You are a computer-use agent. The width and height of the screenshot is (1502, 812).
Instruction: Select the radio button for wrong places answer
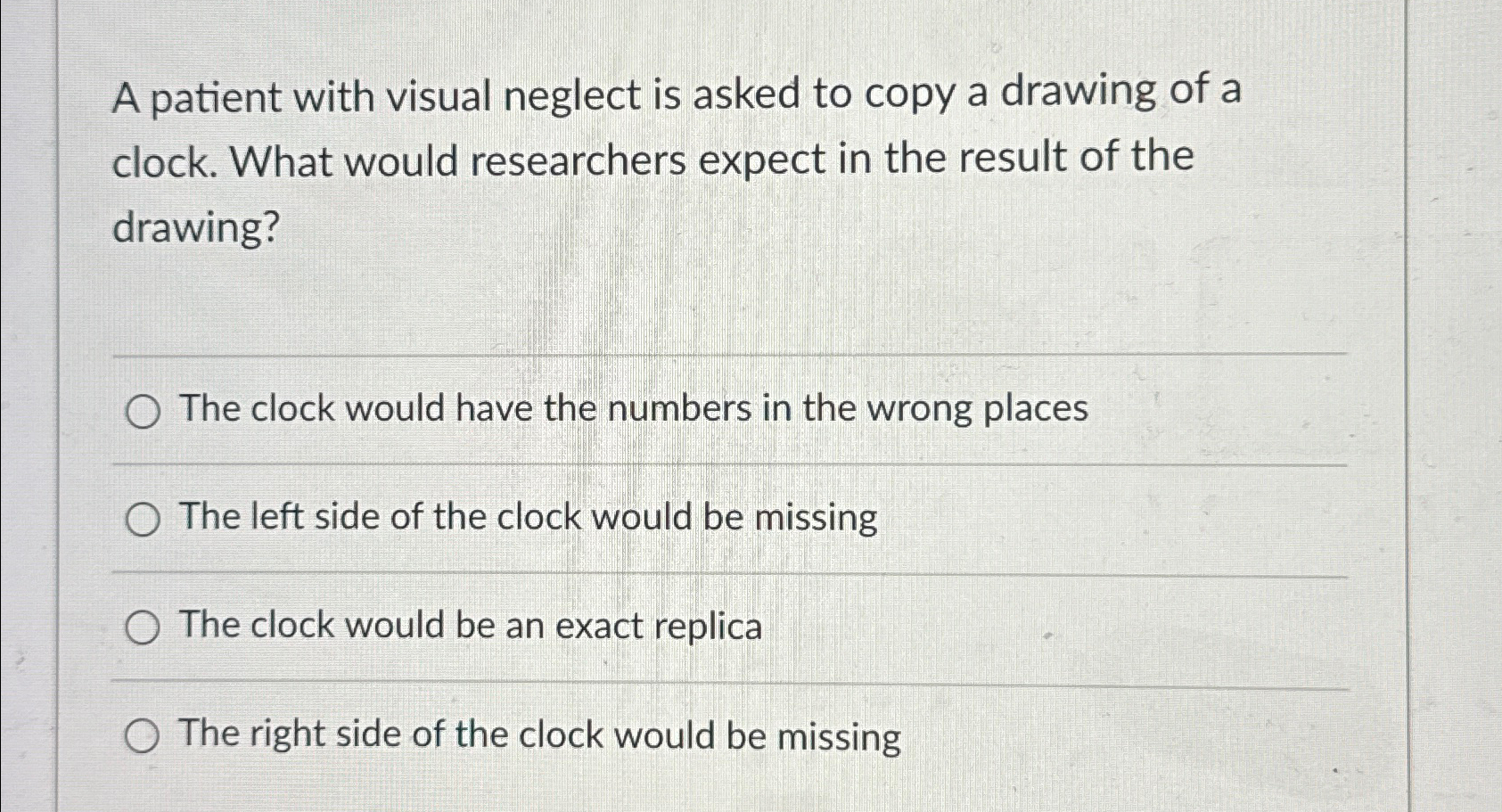click(x=143, y=410)
